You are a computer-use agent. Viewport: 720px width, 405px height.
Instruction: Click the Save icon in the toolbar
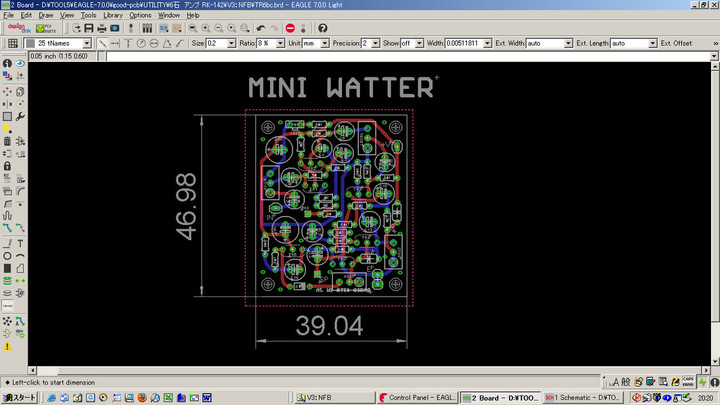tap(88, 28)
